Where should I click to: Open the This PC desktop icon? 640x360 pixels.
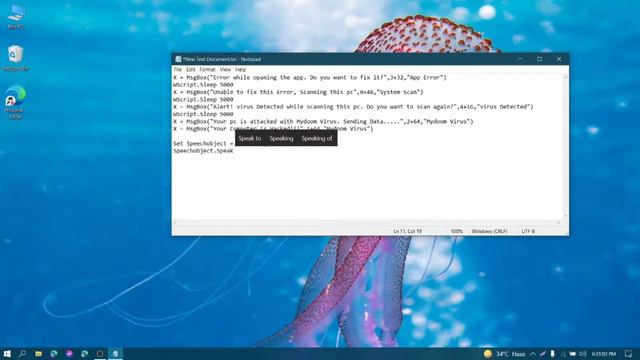(x=16, y=17)
